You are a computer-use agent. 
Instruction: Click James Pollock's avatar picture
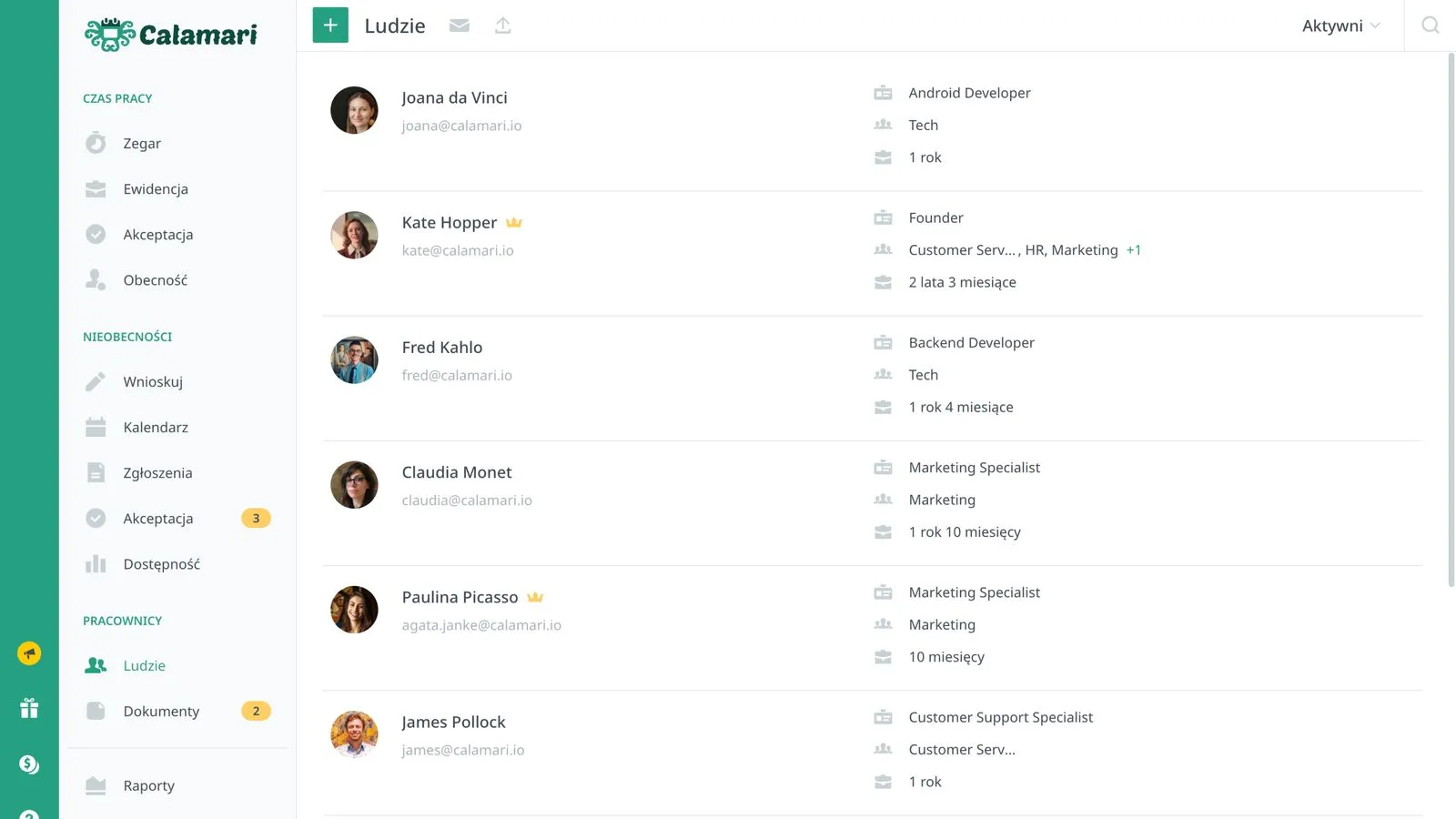coord(354,734)
